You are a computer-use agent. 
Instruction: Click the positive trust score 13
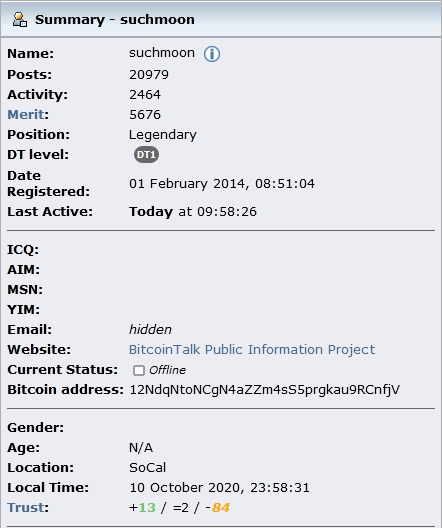147,507
